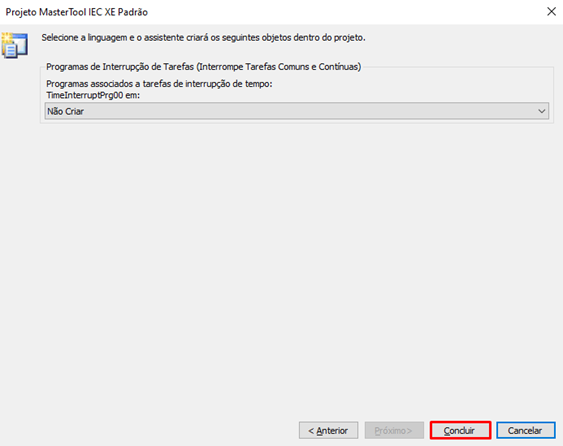Screen dimensions: 563x446
Task: Click the 'Selecione a linguagem' instruction text
Action: tap(84, 38)
